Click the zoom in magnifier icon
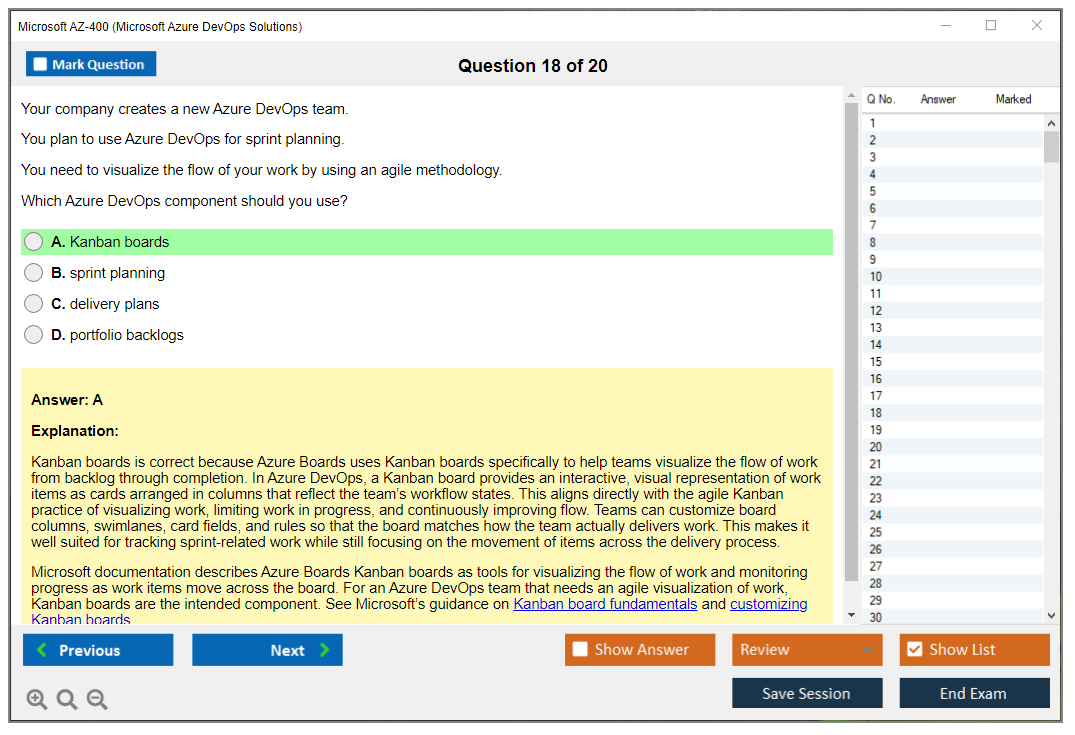This screenshot has height=735, width=1075. pos(36,699)
